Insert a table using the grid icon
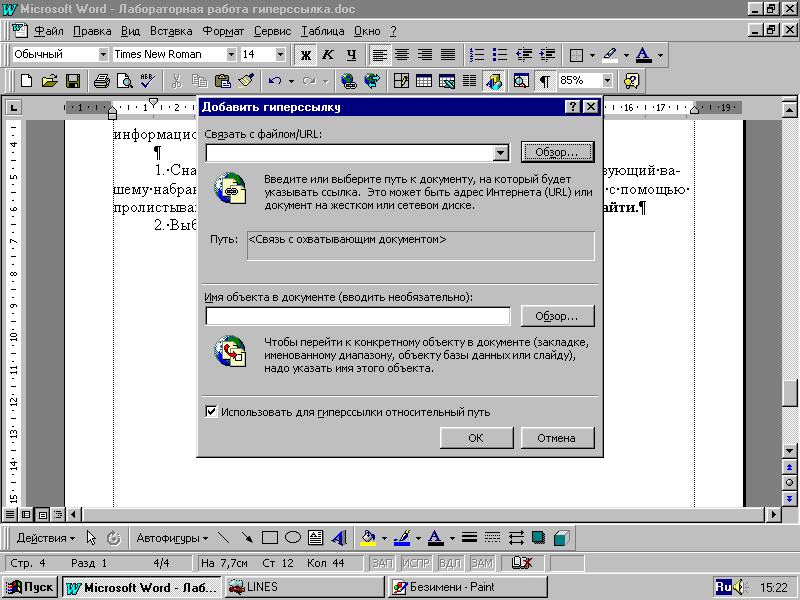Viewport: 800px width, 600px height. 424,81
